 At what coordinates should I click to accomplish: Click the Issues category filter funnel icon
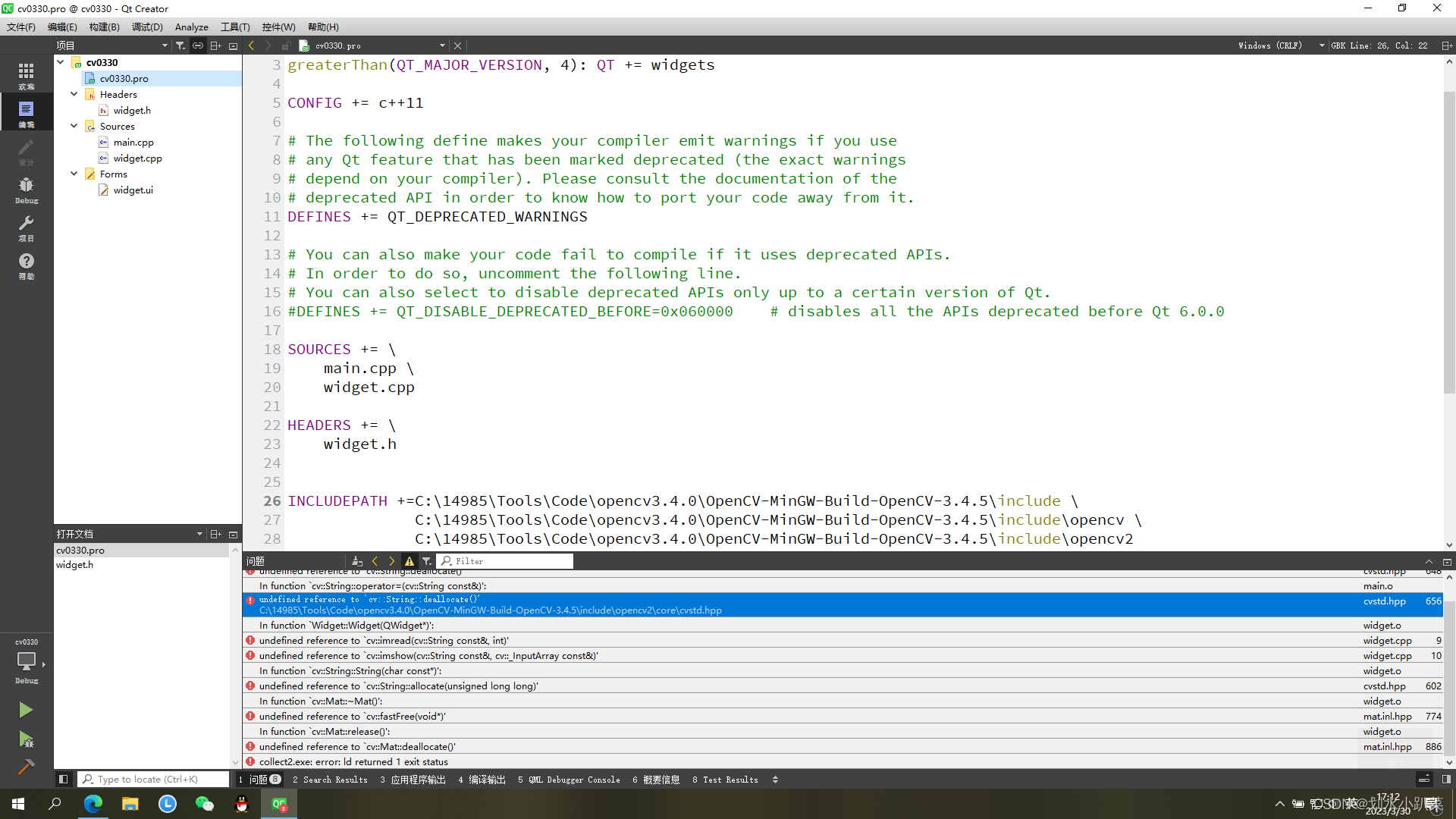pos(427,561)
